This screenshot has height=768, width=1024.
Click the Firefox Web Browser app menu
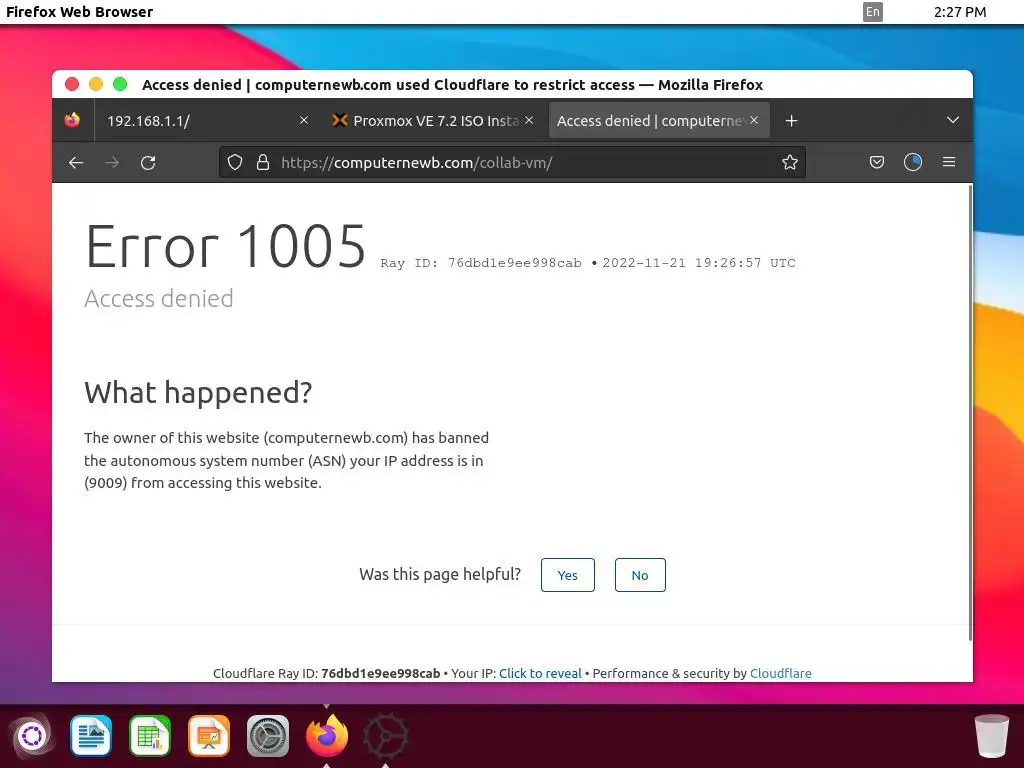(79, 12)
